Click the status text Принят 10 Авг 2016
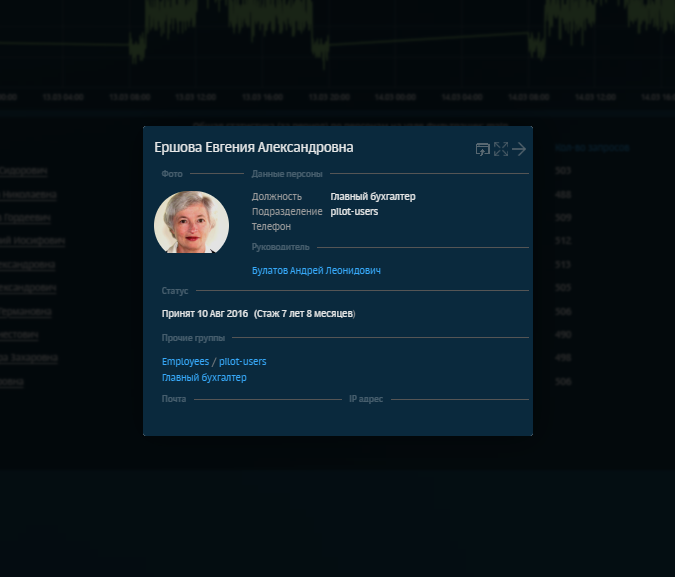The width and height of the screenshot is (675, 577). click(205, 313)
